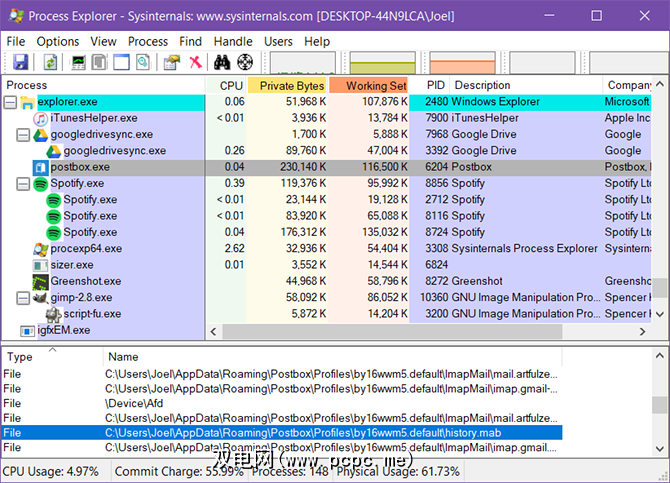The width and height of the screenshot is (670, 483).
Task: Select the history.mab file handle row
Action: coord(282,433)
